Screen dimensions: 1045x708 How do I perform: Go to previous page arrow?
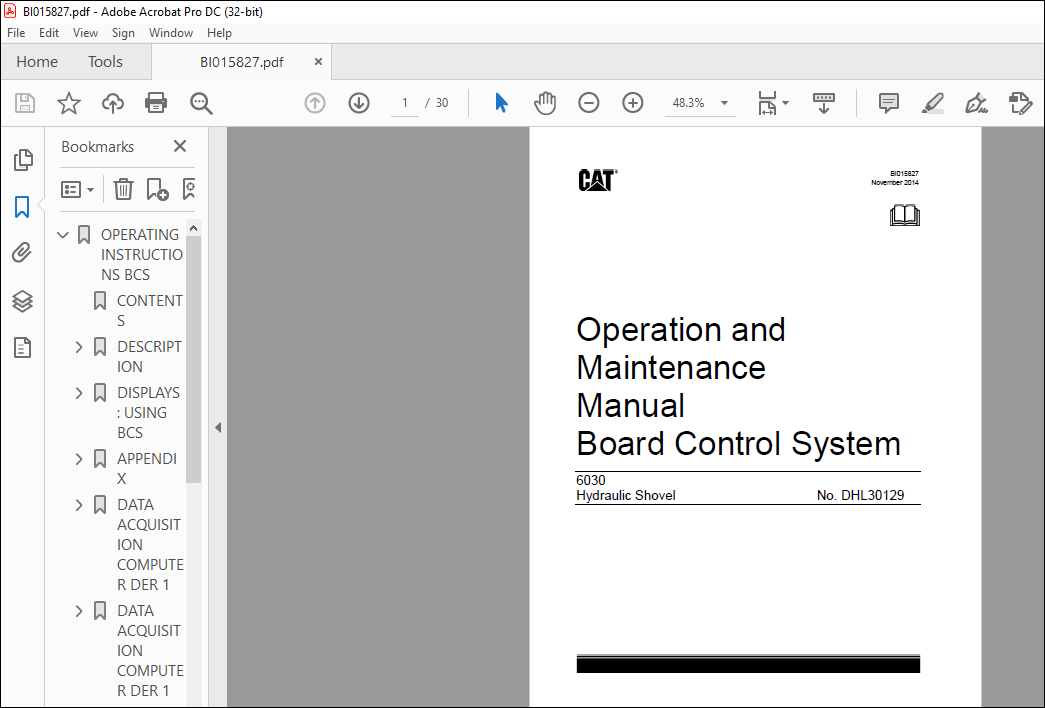coord(315,103)
